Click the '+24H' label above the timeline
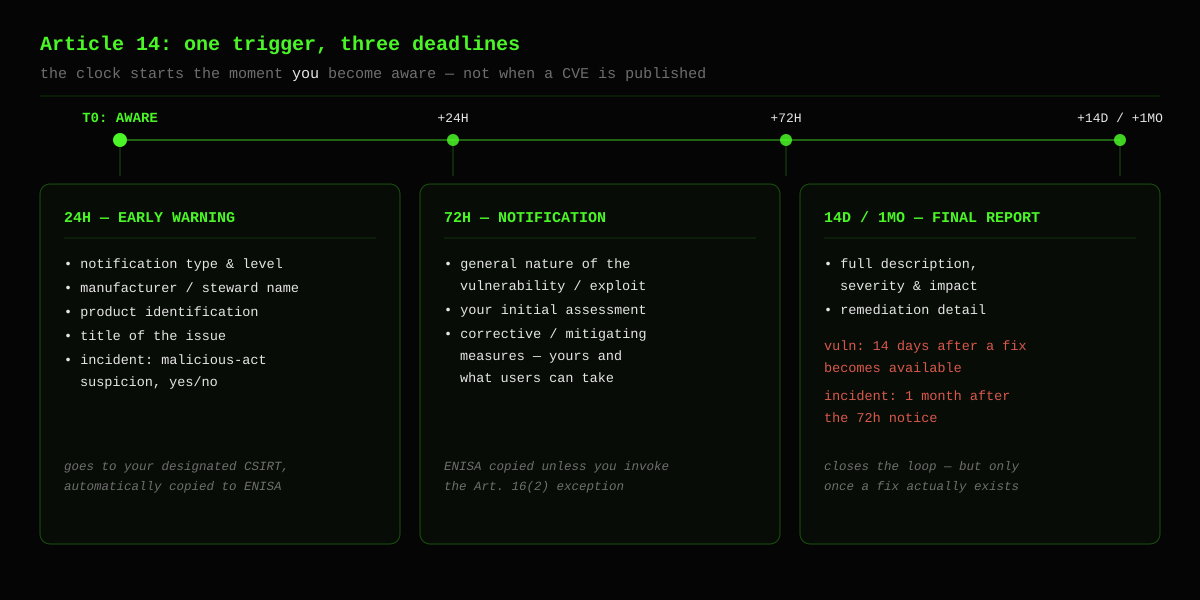1200x600 pixels. tap(453, 118)
